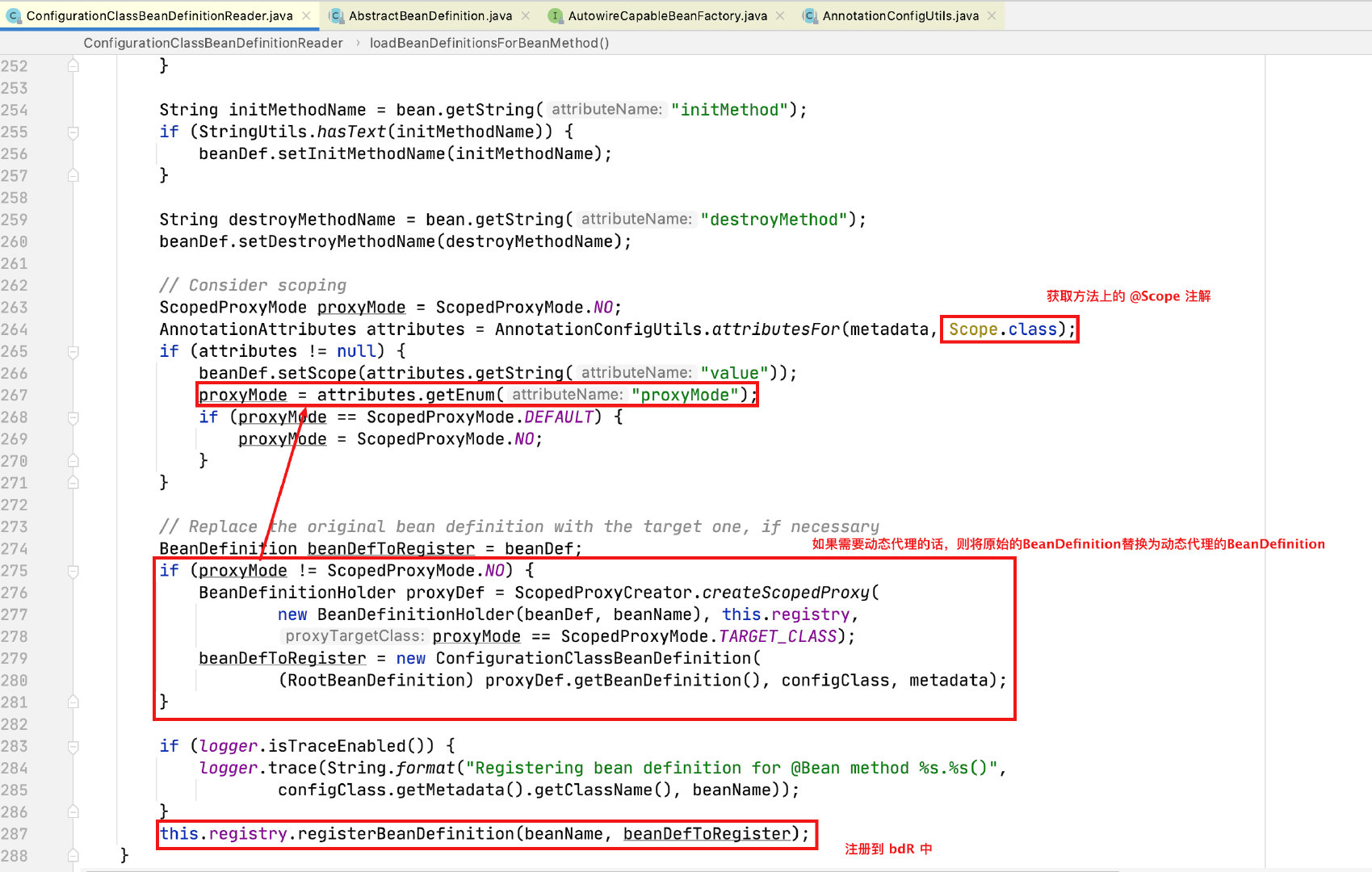
Task: Click Scope.class on line 264
Action: [x=1003, y=329]
